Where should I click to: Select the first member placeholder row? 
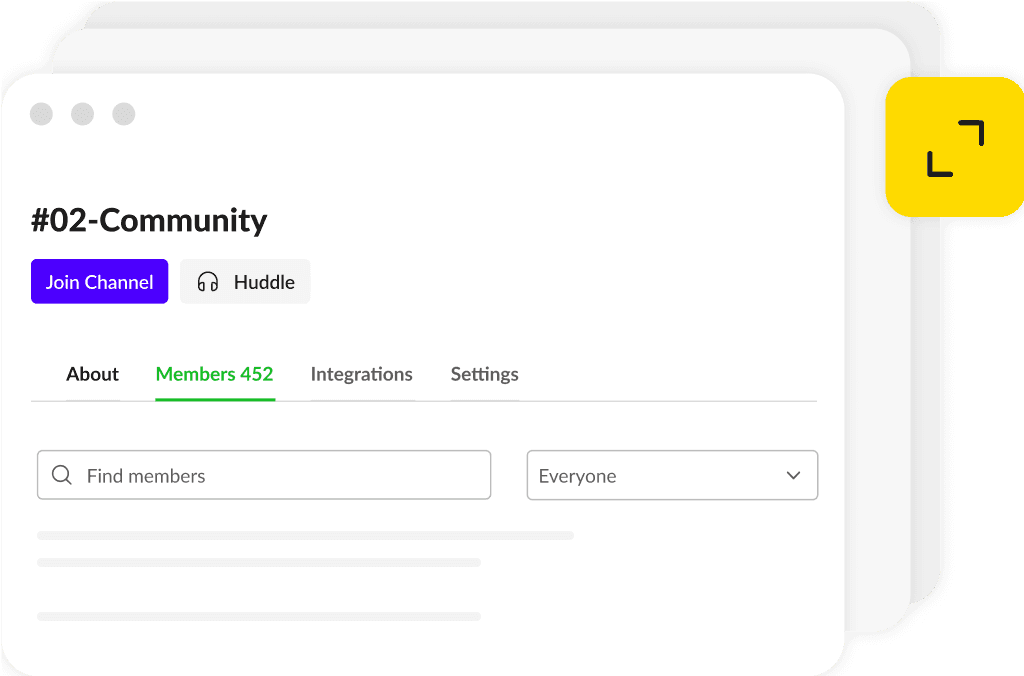coord(305,535)
